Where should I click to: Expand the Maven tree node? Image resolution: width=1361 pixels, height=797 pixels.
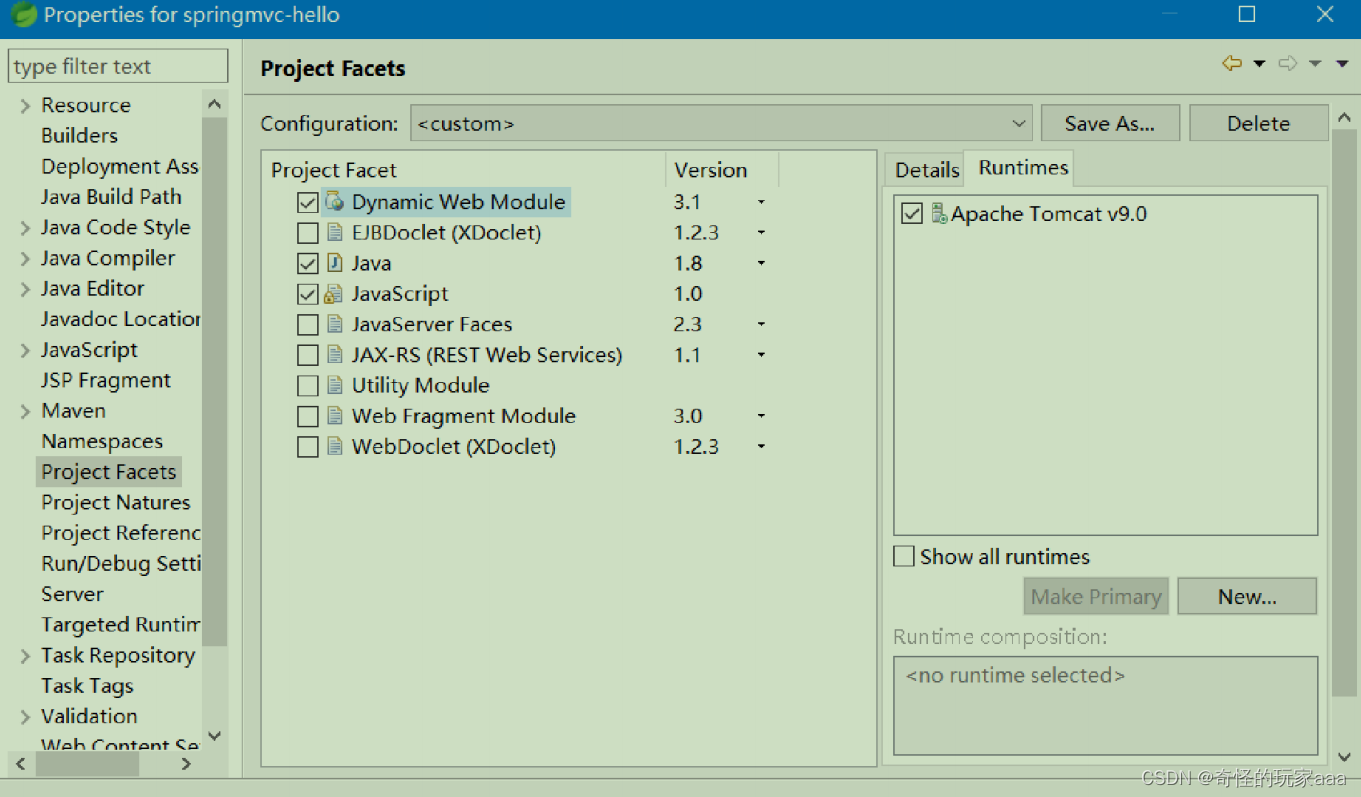click(x=25, y=412)
